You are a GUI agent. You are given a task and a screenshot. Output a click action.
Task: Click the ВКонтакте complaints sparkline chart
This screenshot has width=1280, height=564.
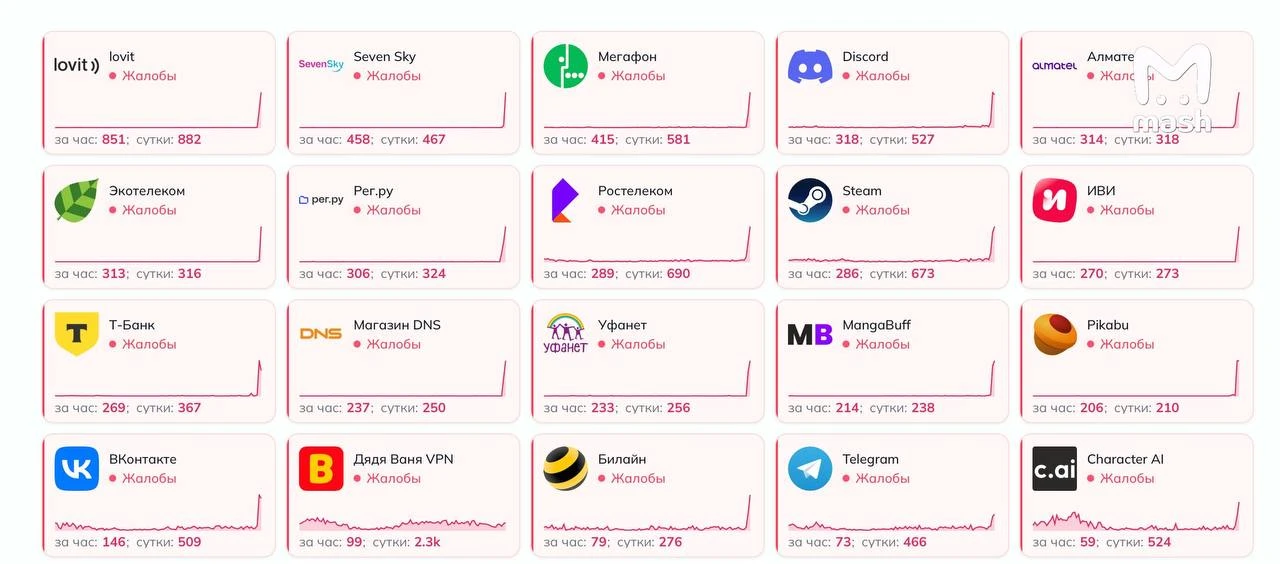(158, 512)
